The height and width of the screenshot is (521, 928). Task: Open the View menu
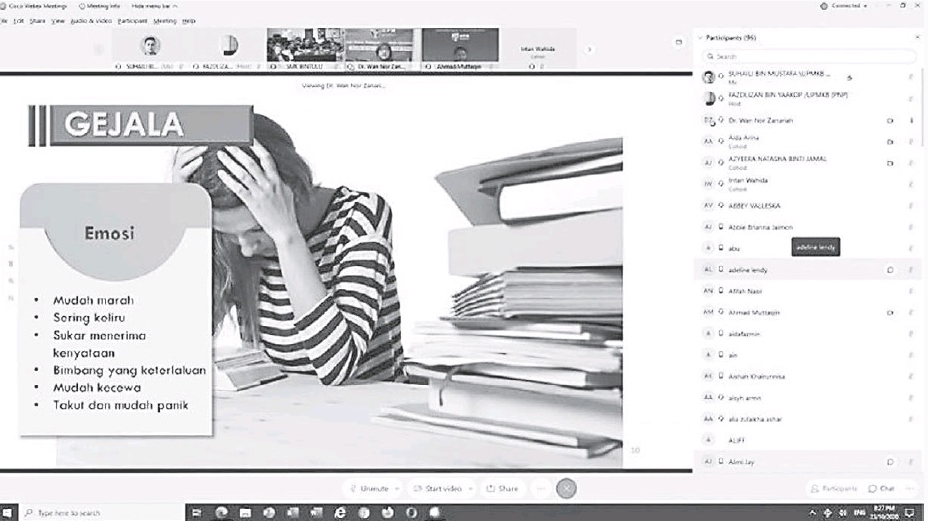click(x=57, y=21)
